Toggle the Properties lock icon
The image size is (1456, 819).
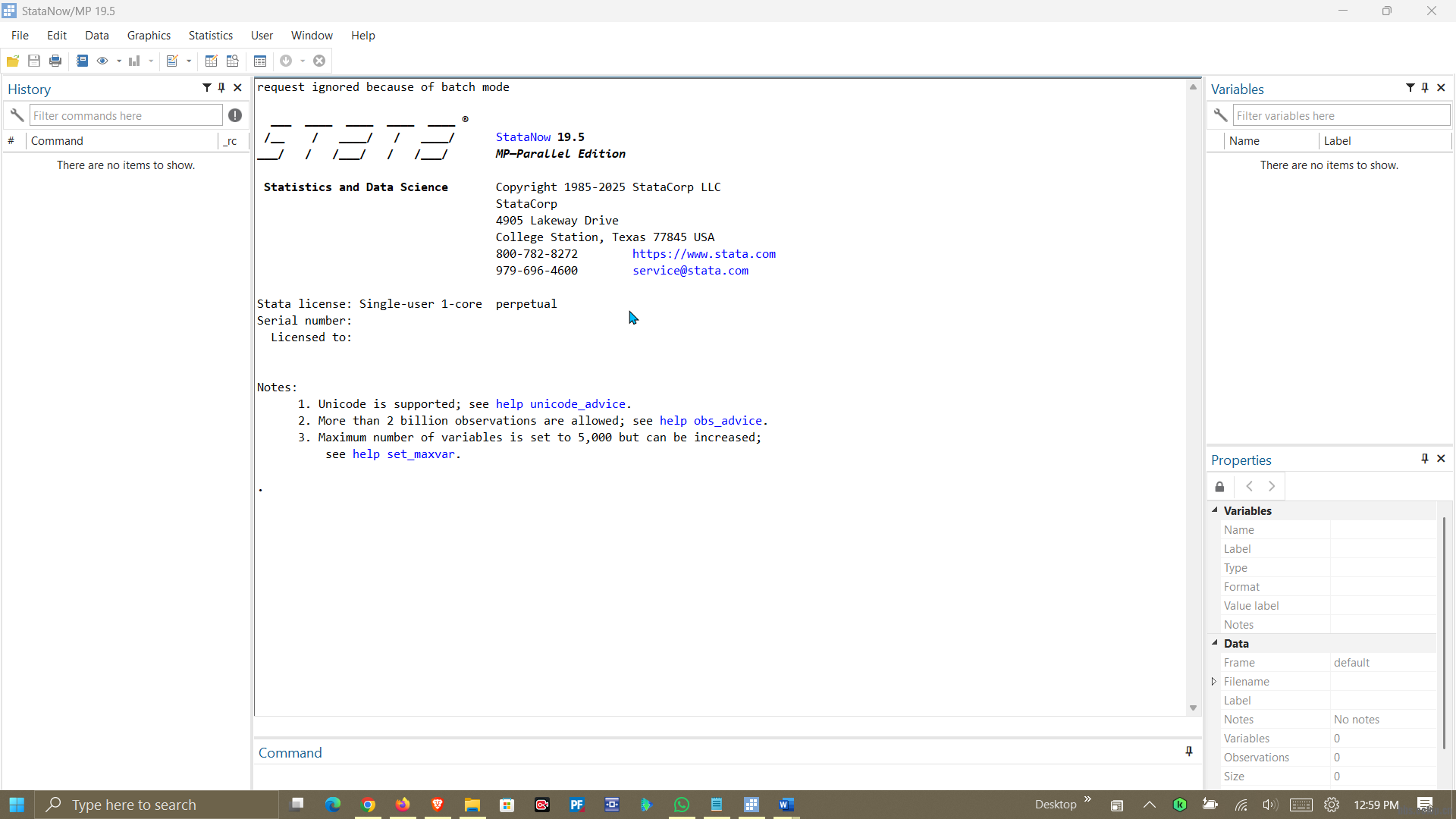pyautogui.click(x=1219, y=487)
